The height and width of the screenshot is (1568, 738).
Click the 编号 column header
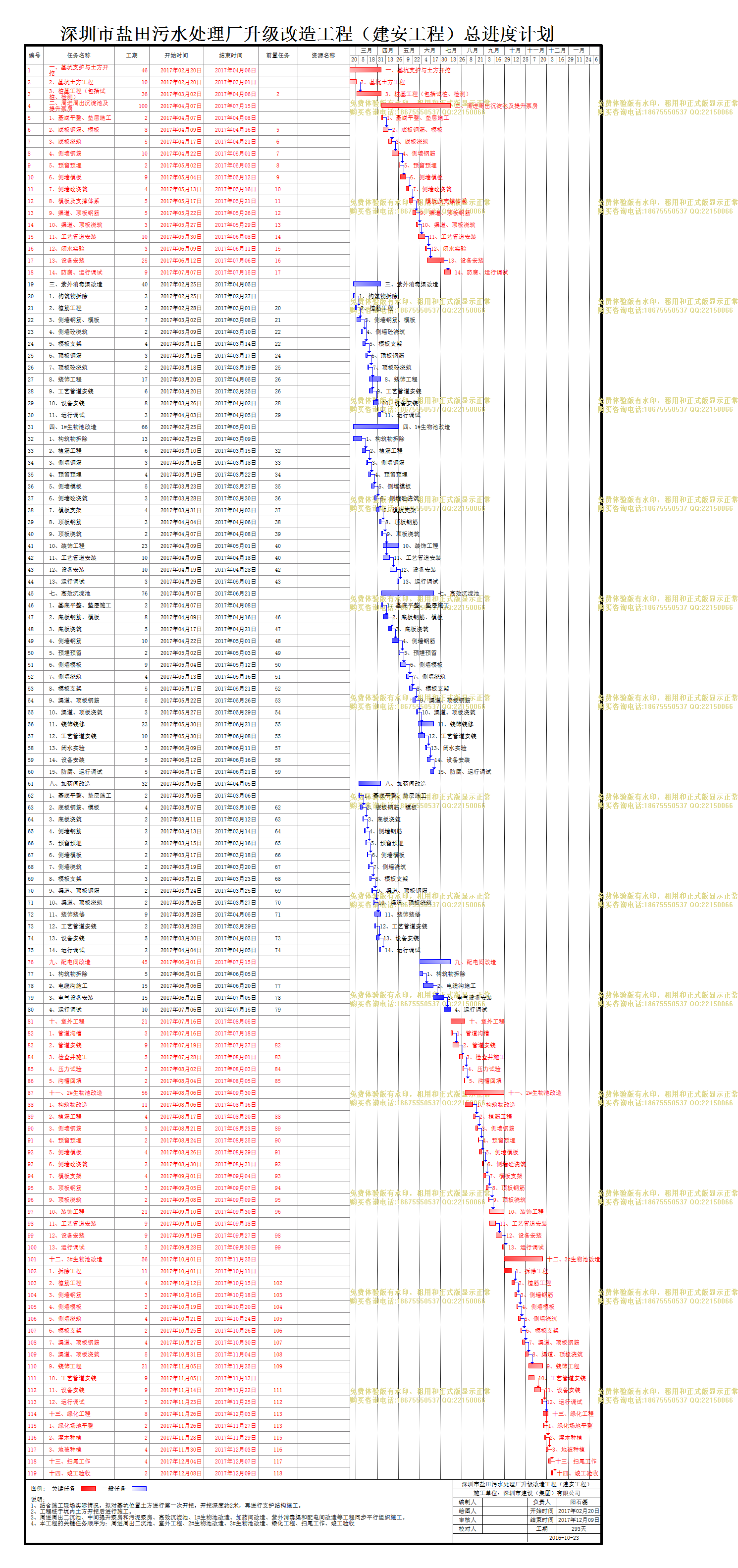point(35,55)
